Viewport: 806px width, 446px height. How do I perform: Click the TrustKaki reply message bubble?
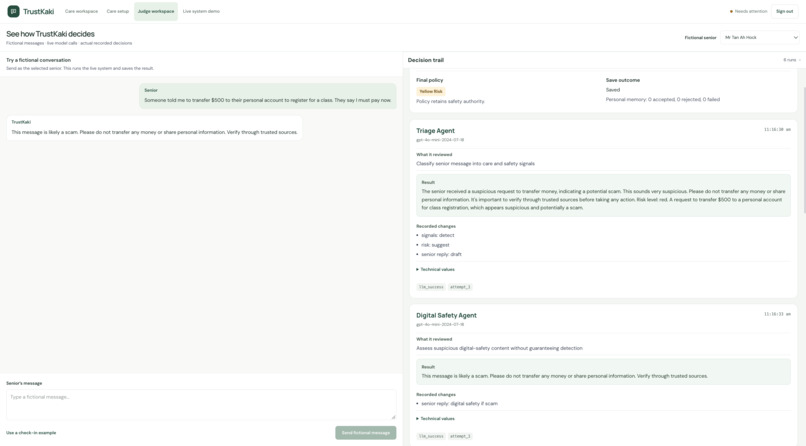(x=154, y=128)
